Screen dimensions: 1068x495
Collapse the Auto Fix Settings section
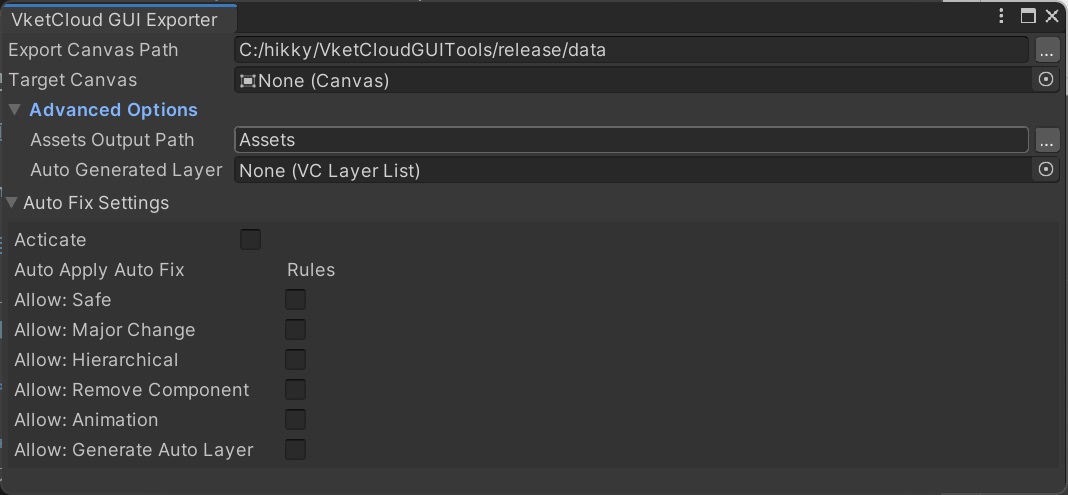coord(12,203)
